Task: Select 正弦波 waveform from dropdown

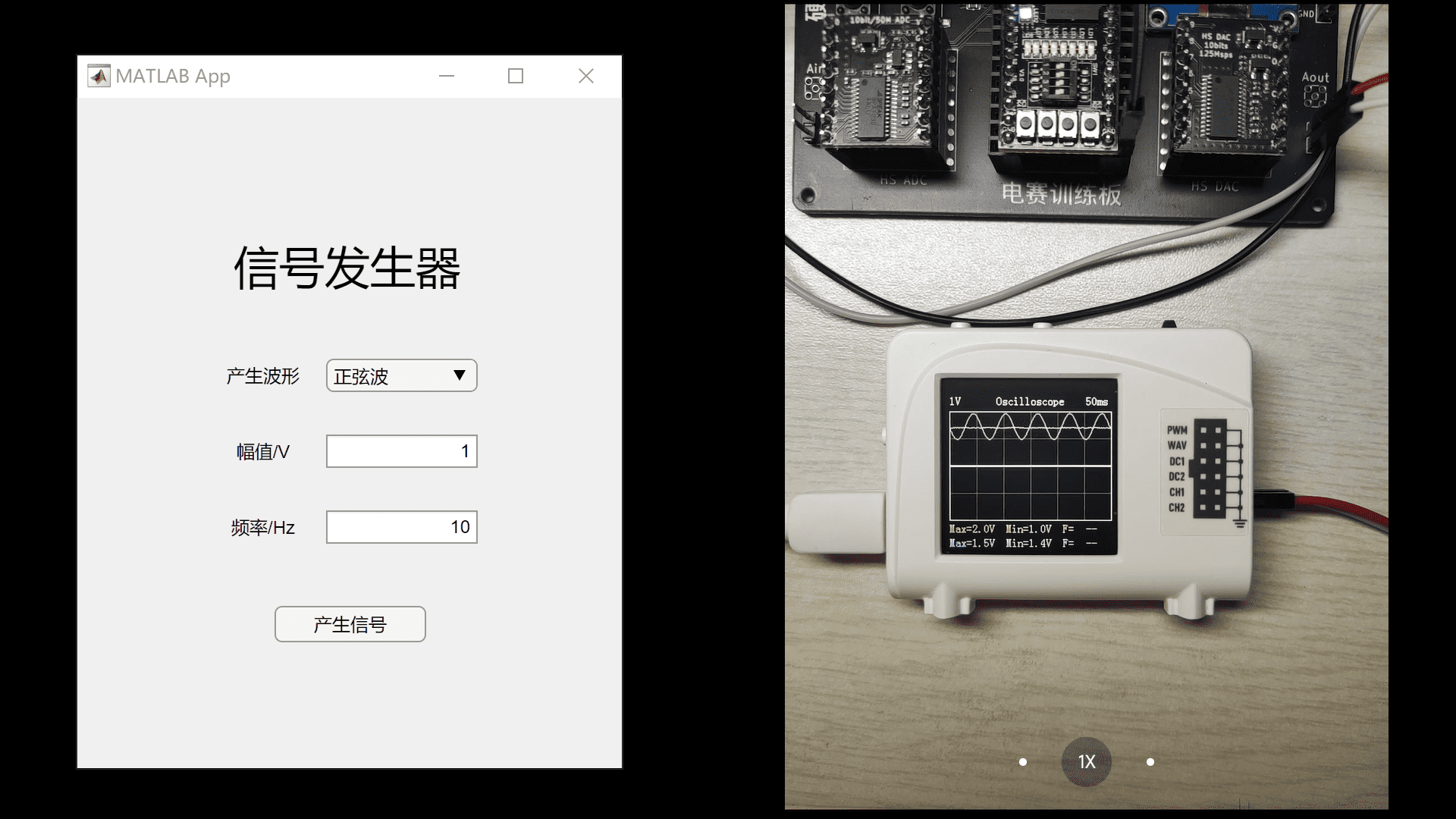Action: pos(400,376)
